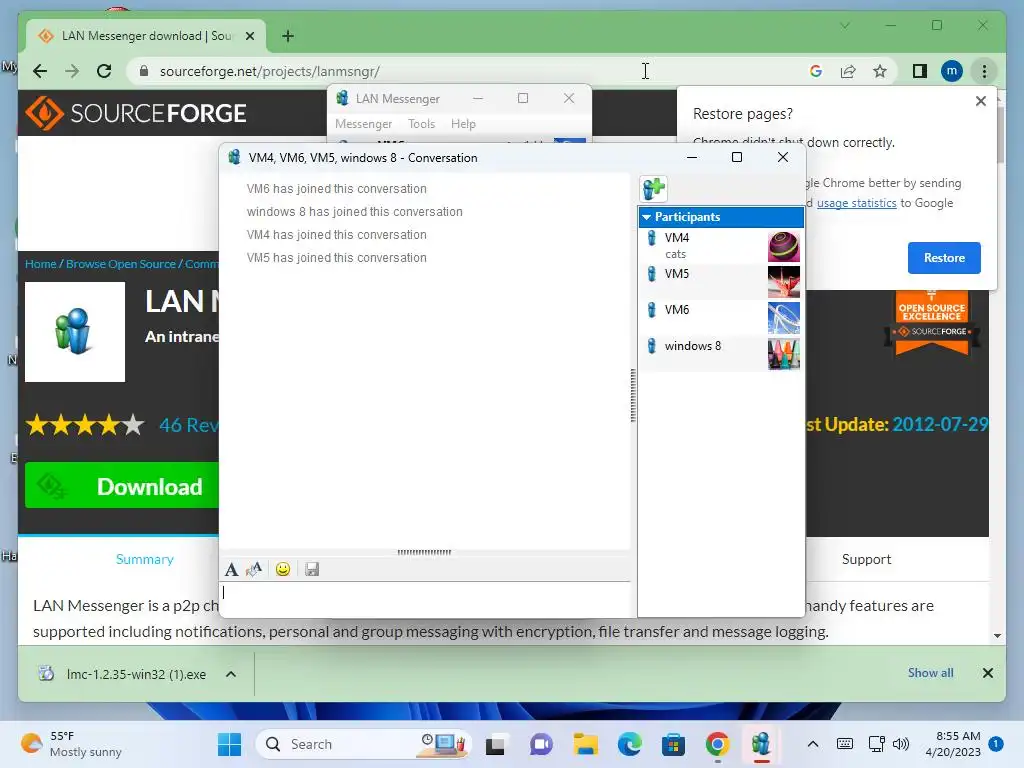This screenshot has height=768, width=1024.
Task: Open the Messenger menu in LAN Messenger window
Action: [363, 124]
